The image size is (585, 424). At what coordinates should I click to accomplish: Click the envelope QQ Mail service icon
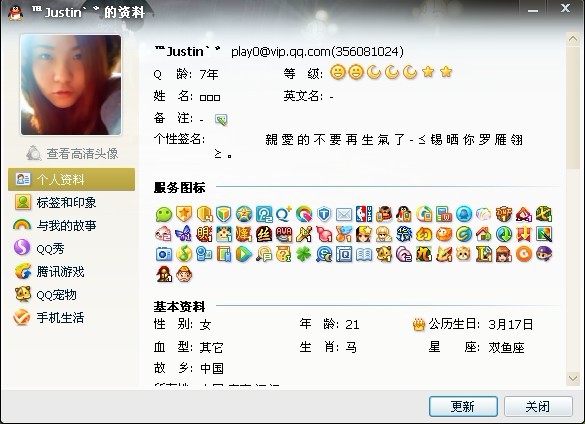pos(344,214)
